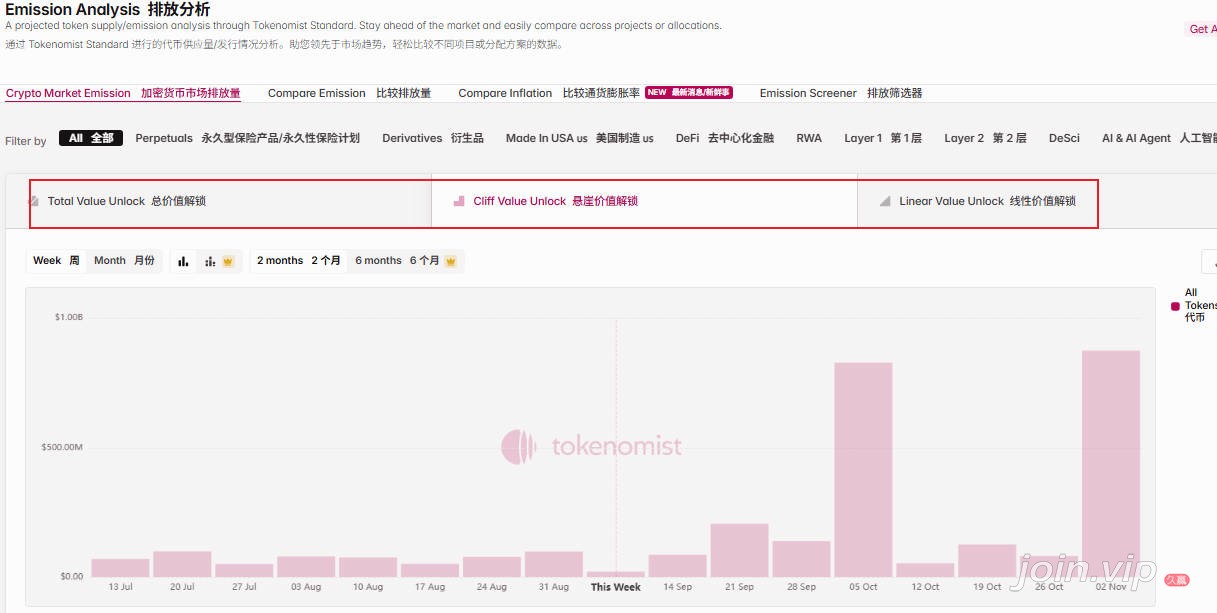Viewport: 1217px width, 613px height.
Task: Click the tall 02 Nov bar
Action: coord(1112,464)
